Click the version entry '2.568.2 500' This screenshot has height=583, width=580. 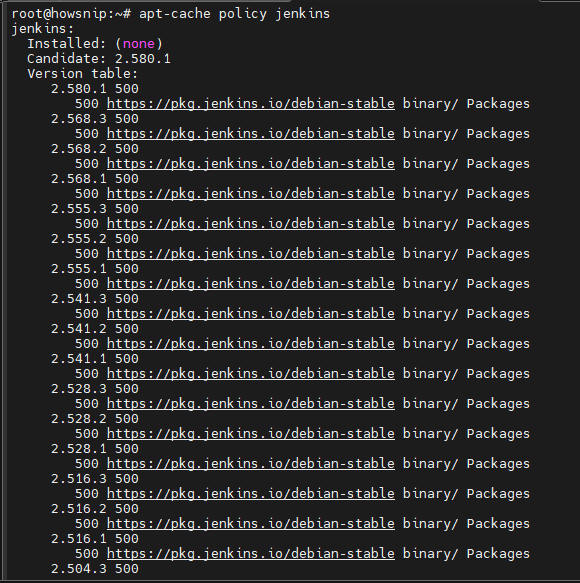click(x=95, y=149)
